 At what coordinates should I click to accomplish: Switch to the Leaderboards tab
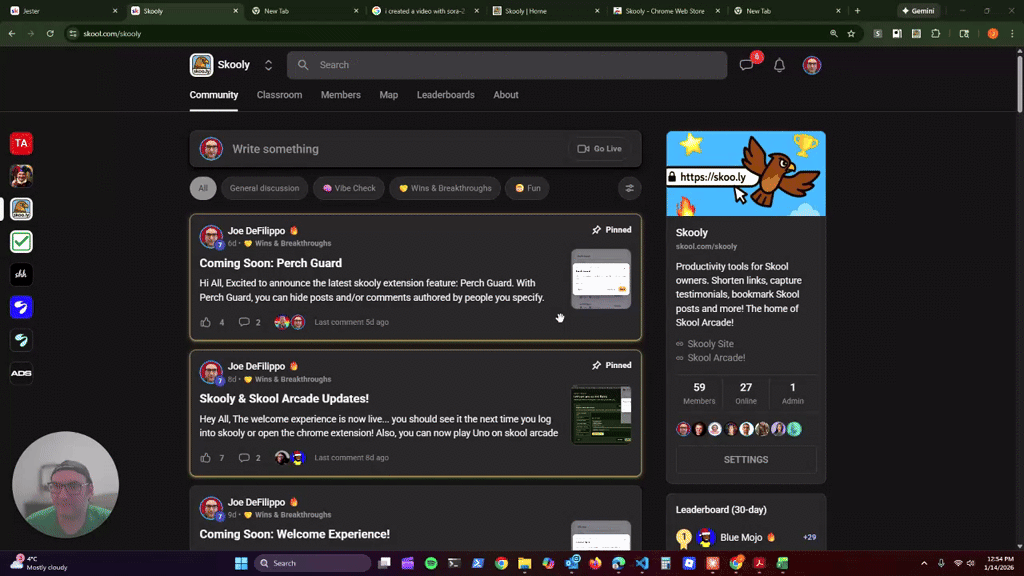tap(446, 95)
